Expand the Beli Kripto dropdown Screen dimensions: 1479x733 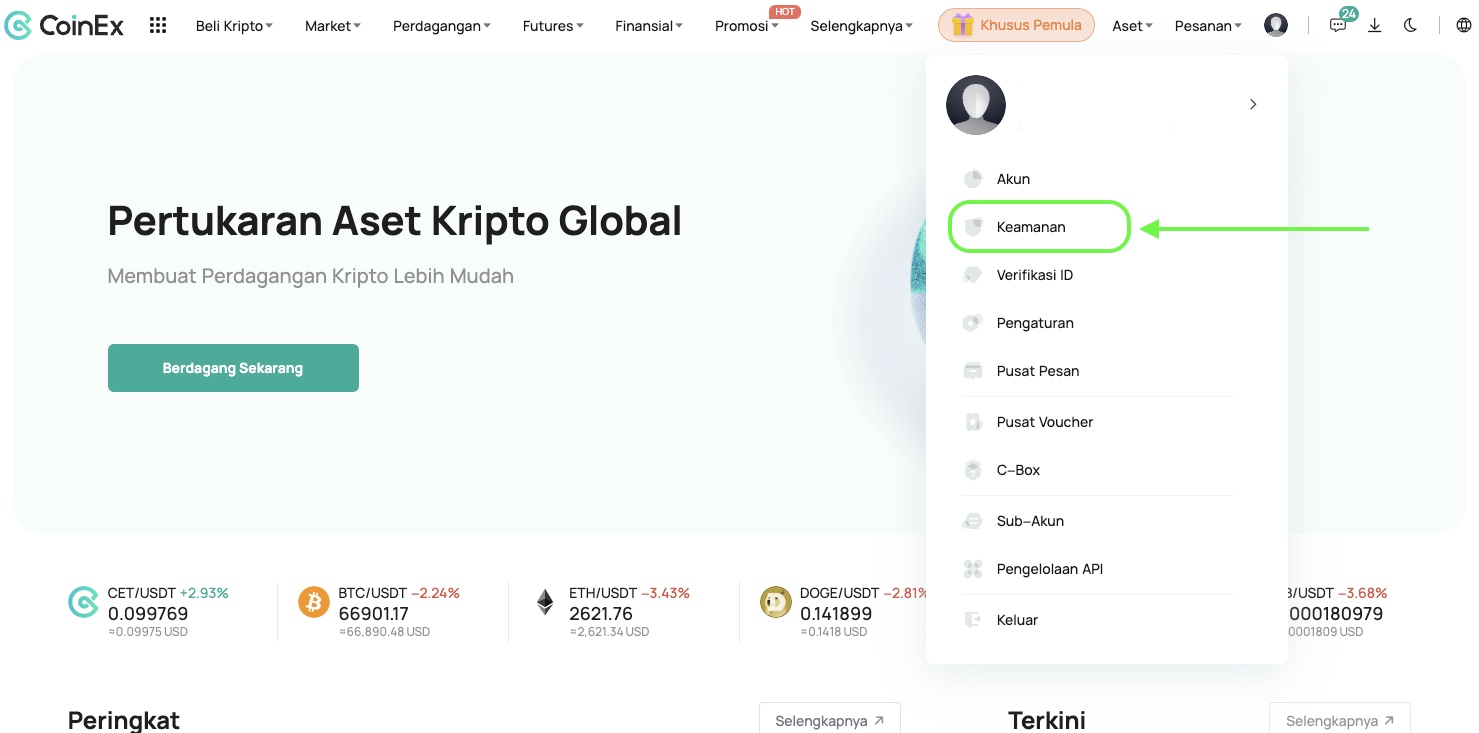(x=234, y=26)
